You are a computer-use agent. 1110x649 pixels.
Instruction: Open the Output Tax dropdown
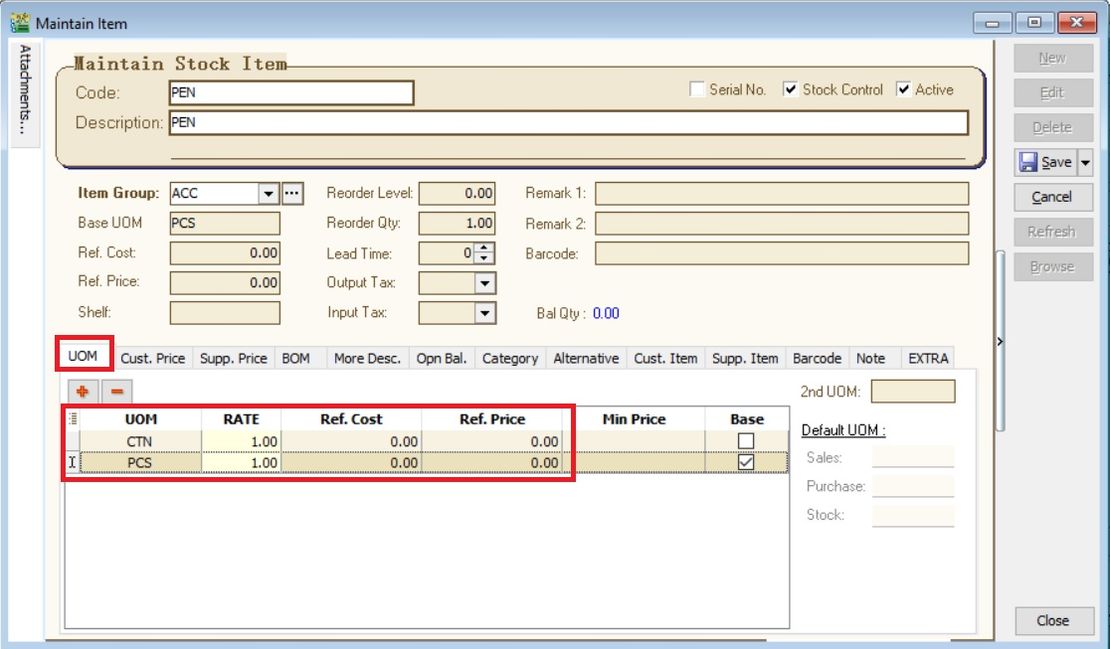[485, 283]
